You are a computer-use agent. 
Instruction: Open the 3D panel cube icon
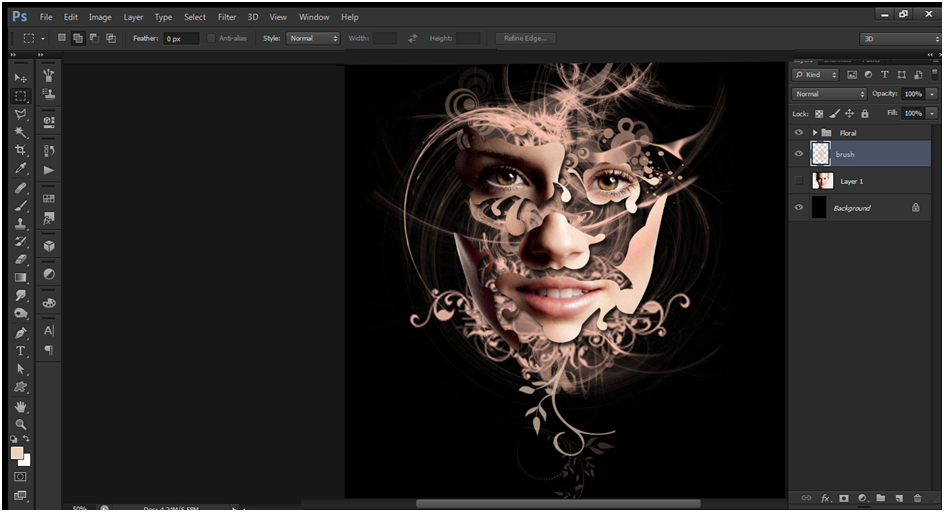pos(49,246)
